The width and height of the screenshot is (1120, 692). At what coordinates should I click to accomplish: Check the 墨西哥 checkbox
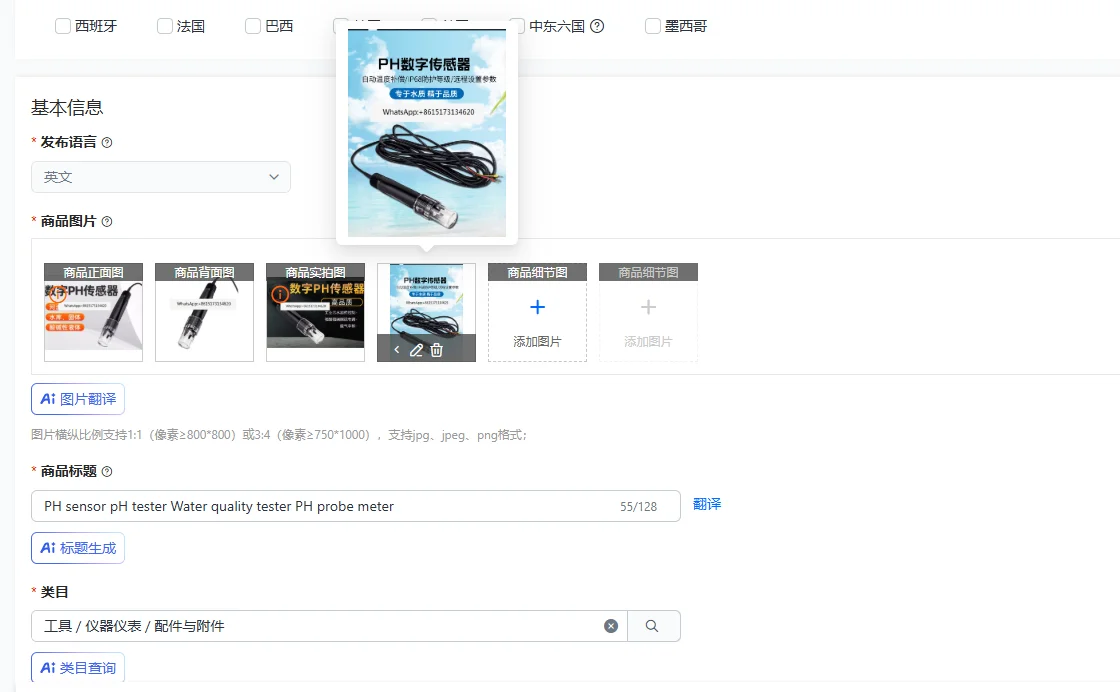[x=653, y=26]
